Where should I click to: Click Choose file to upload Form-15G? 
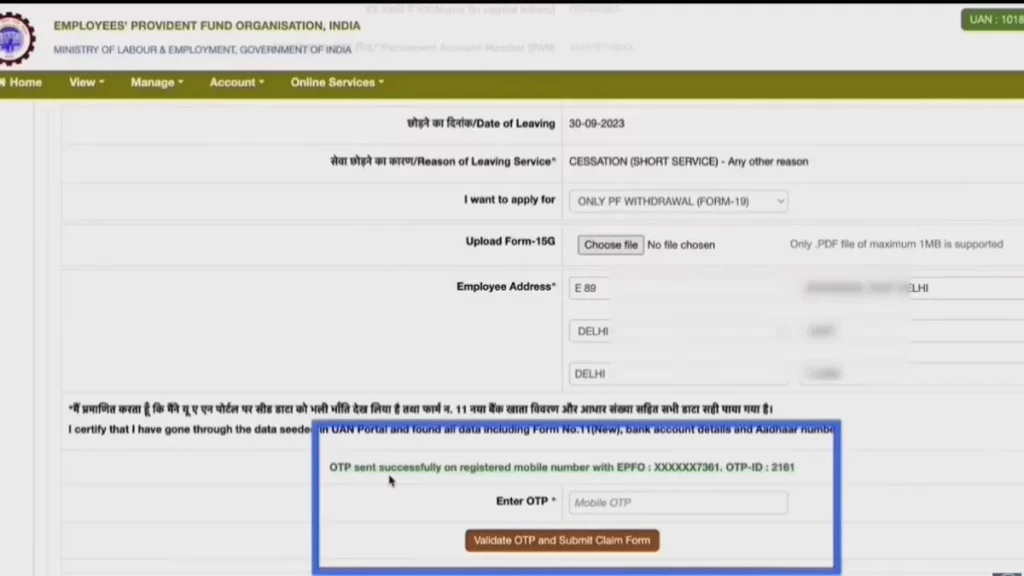tap(610, 244)
